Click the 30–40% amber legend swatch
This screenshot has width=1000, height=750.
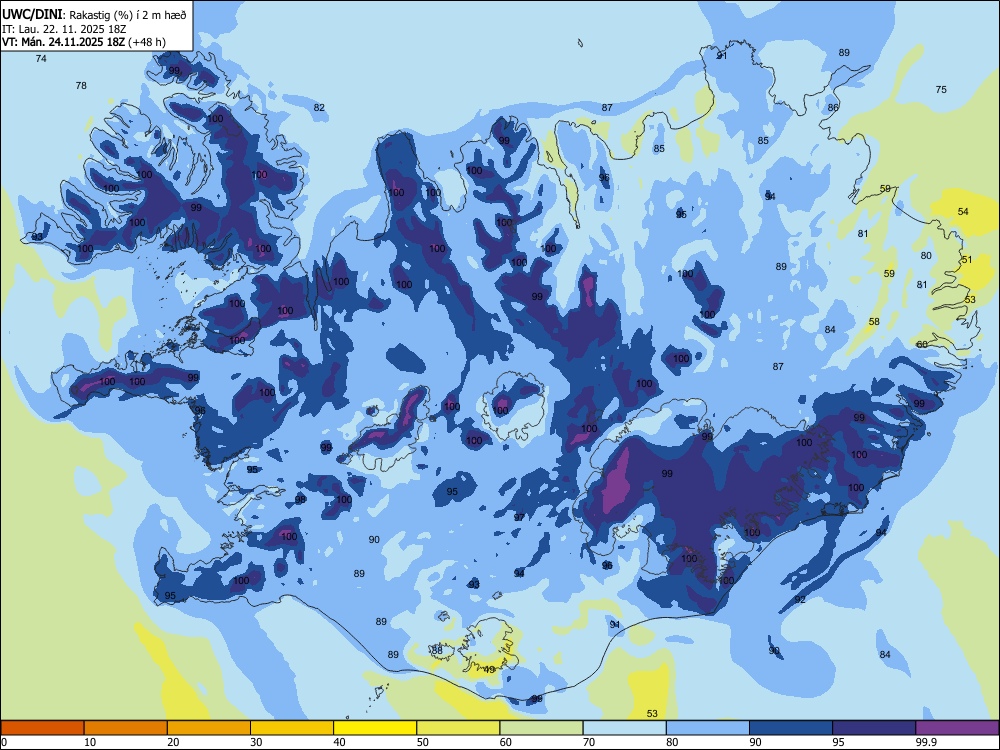pos(292,728)
